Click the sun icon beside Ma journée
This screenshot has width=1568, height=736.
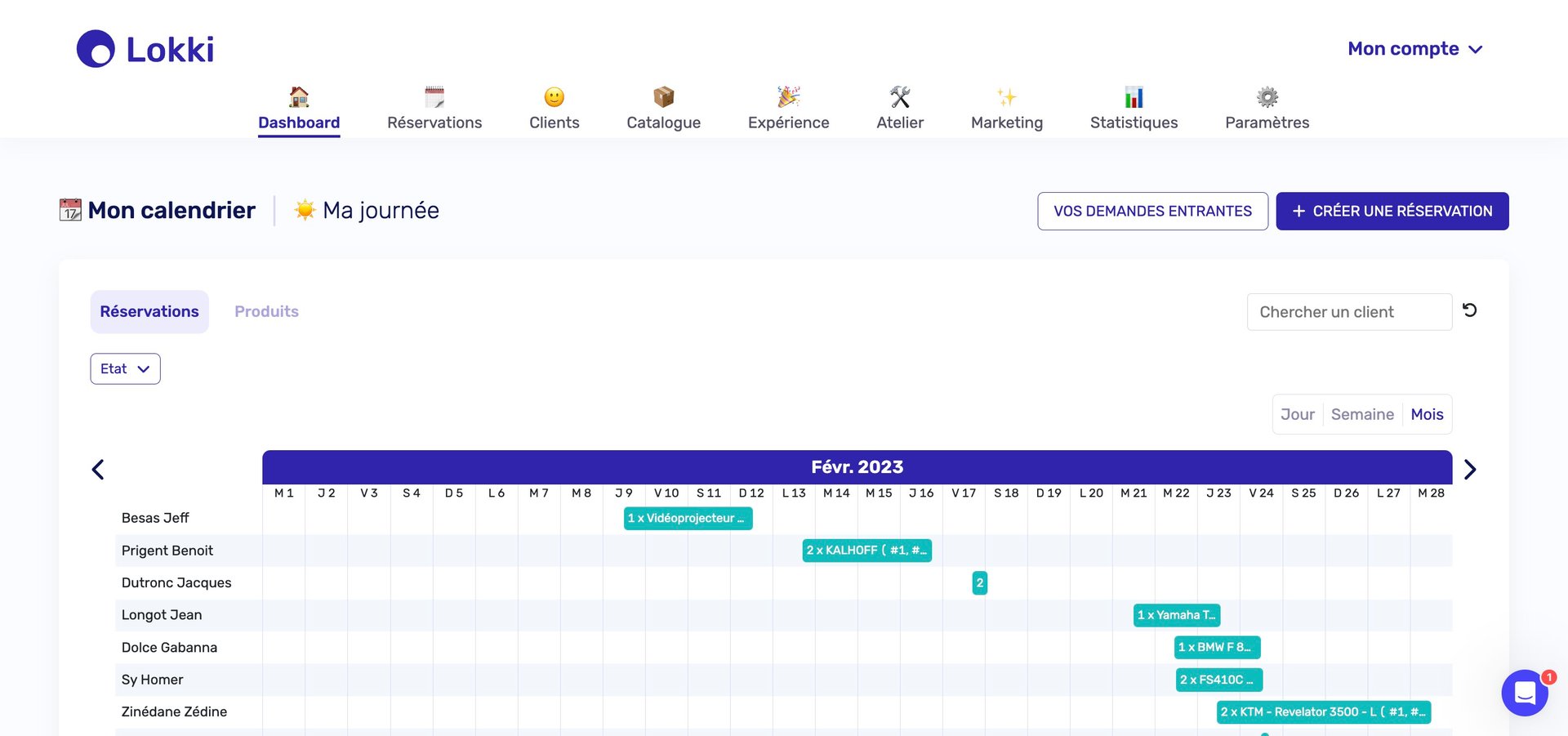(305, 210)
